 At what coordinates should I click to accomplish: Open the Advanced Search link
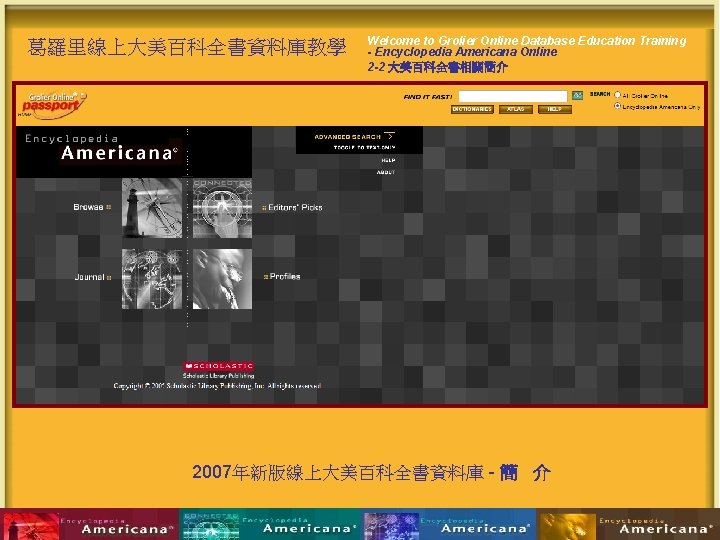point(348,137)
